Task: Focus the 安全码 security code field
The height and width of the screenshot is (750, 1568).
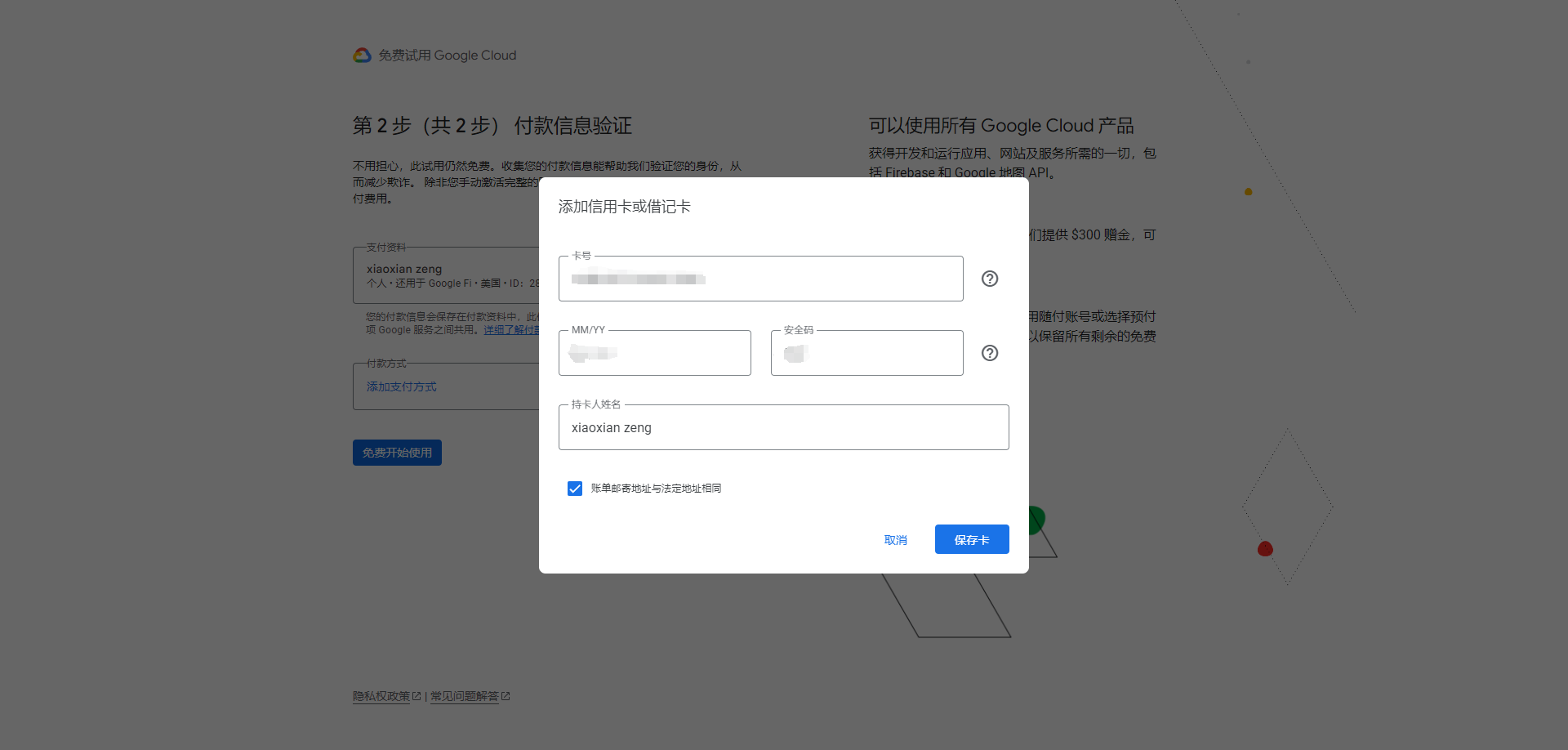Action: coord(867,353)
